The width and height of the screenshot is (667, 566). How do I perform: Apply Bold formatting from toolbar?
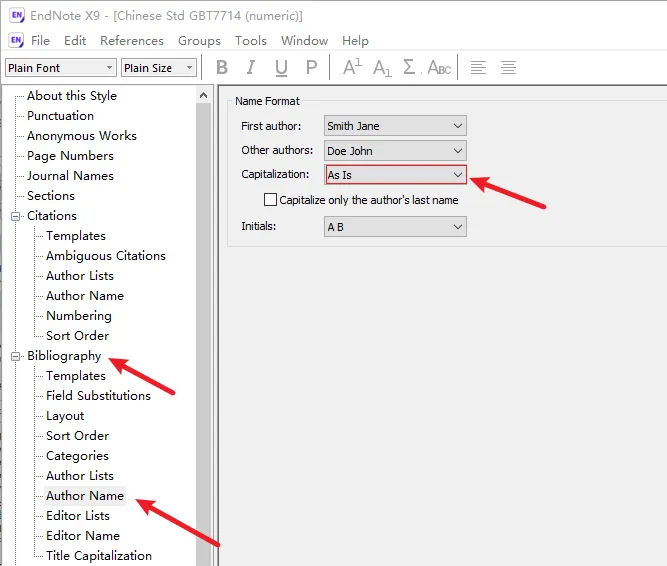222,67
